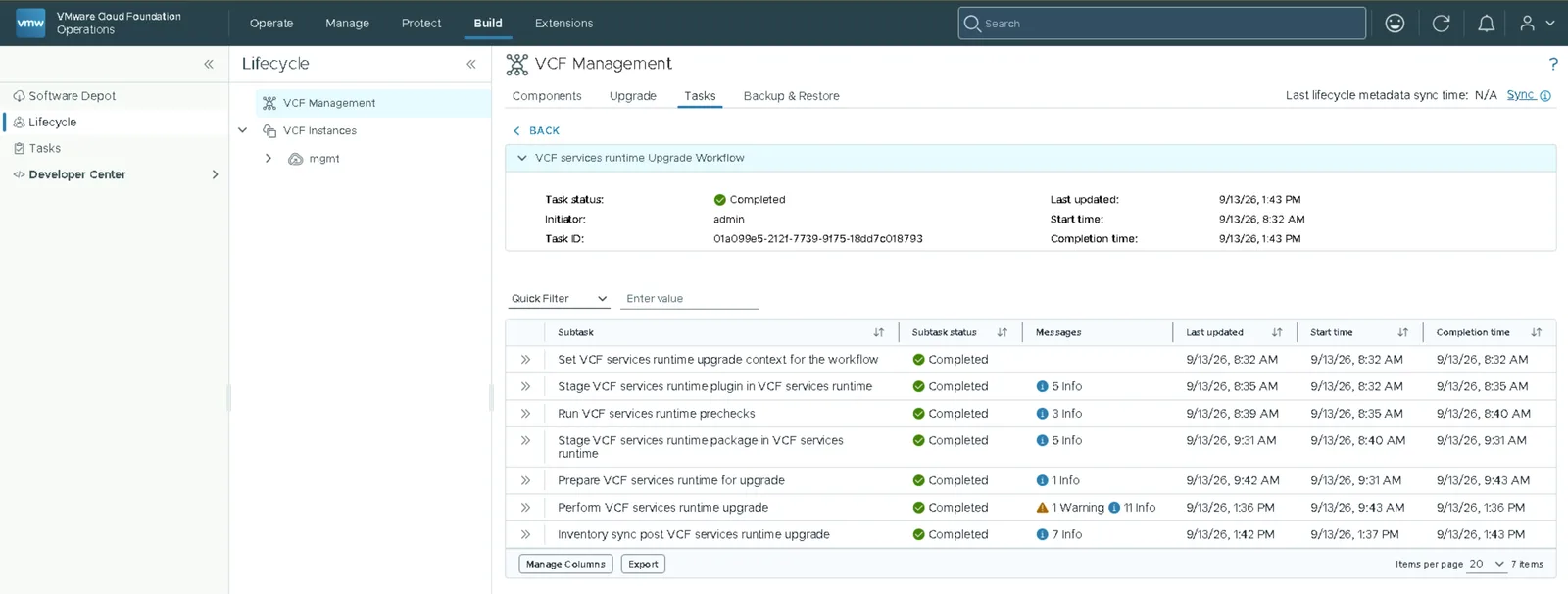Expand 'Perform VCF services runtime upgrade' row

tap(525, 508)
